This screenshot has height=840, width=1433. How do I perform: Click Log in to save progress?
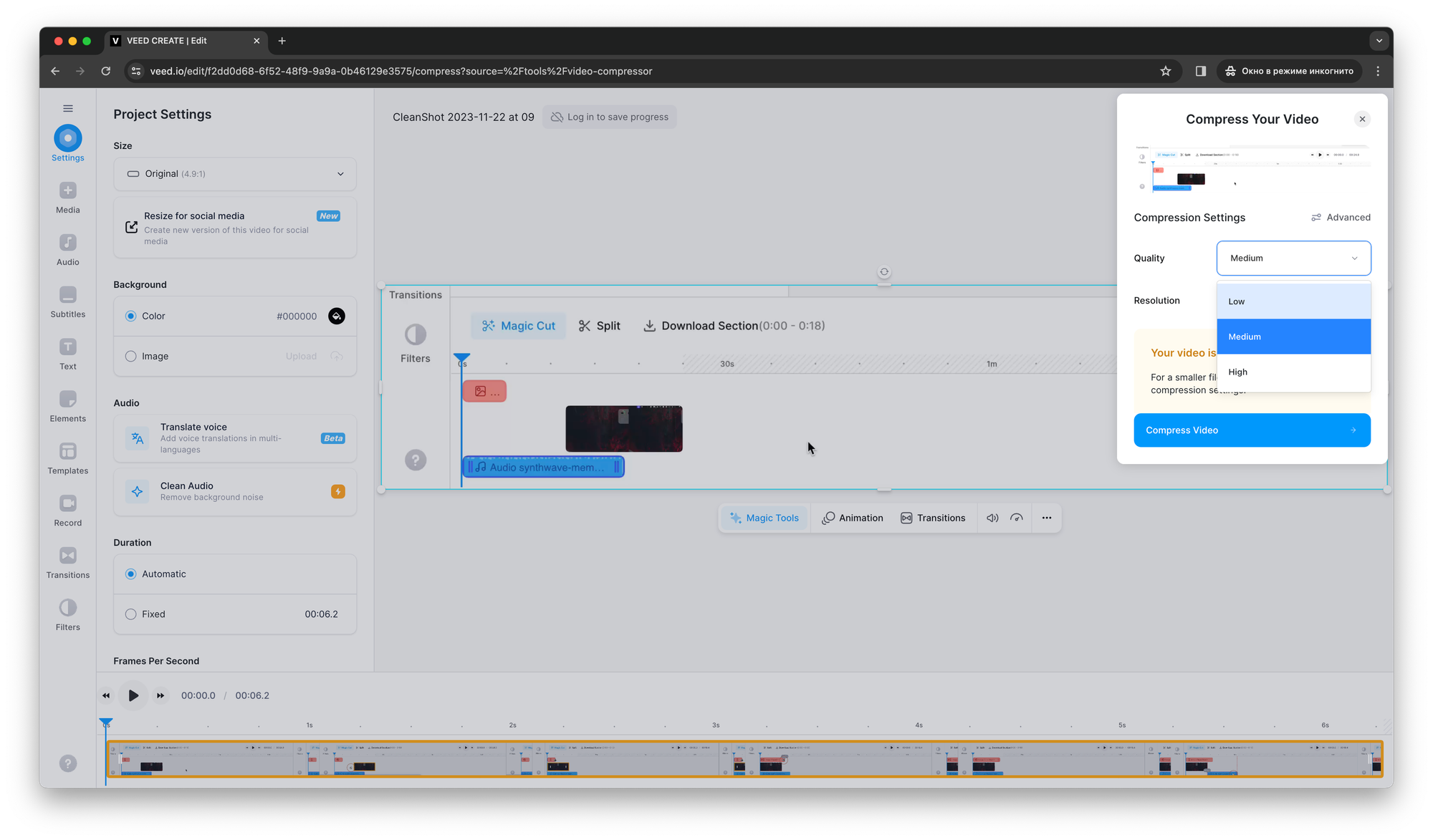610,117
